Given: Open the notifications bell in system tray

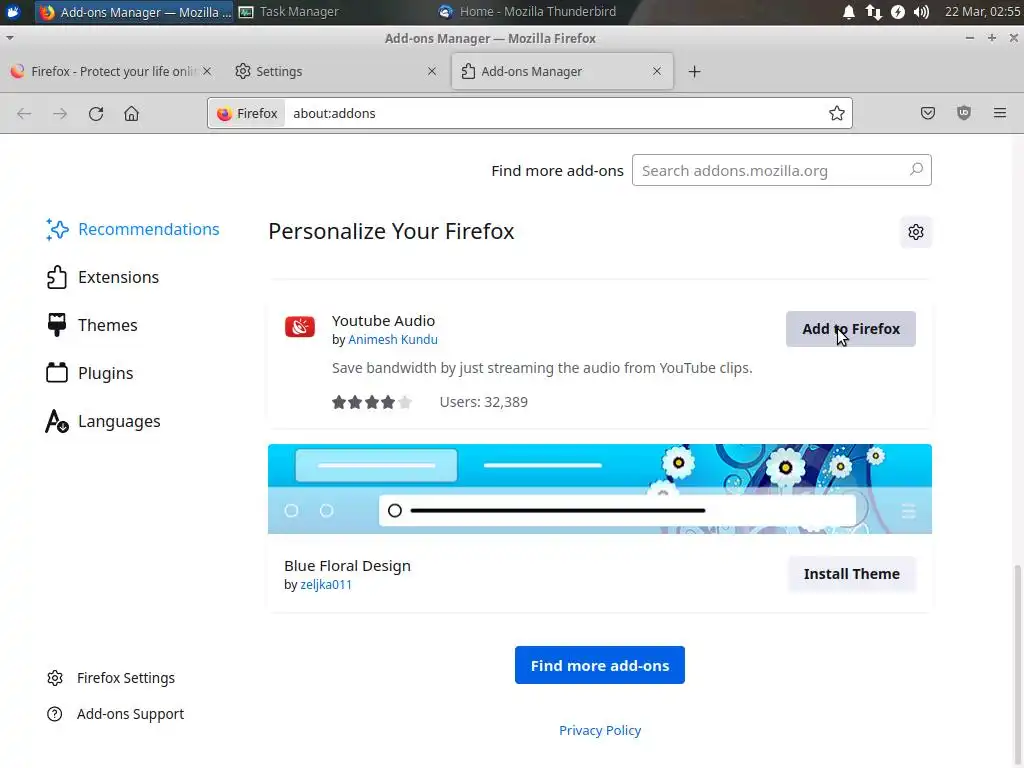Looking at the screenshot, I should pos(848,12).
